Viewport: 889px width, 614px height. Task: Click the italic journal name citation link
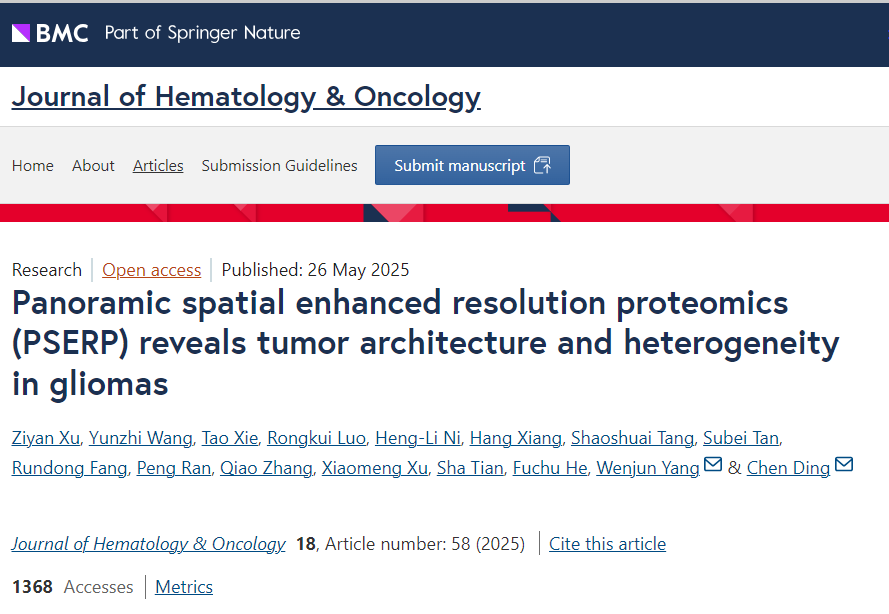click(148, 544)
